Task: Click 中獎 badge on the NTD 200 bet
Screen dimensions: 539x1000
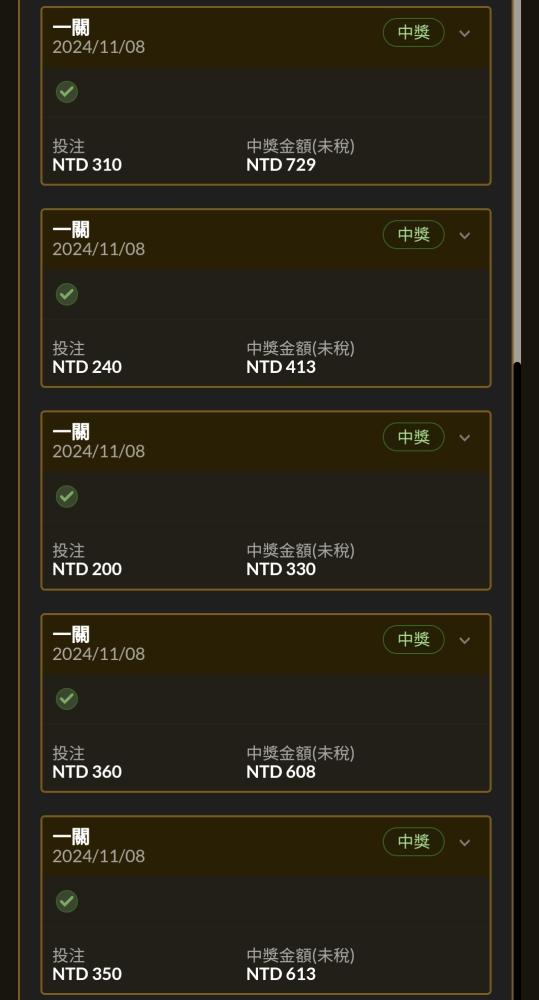Action: coord(413,437)
